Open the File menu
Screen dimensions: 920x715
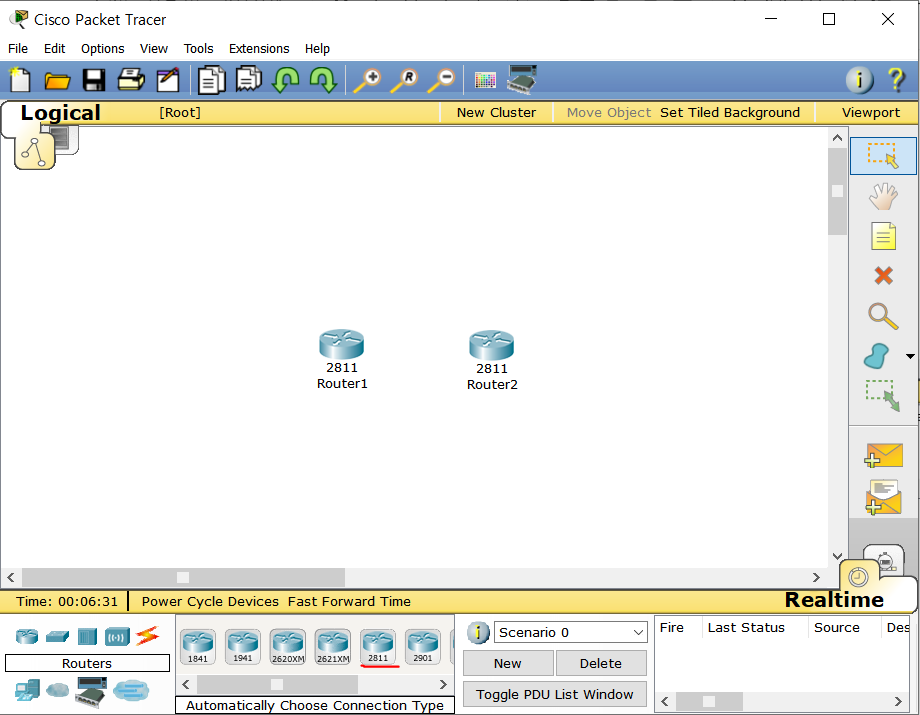(x=18, y=49)
